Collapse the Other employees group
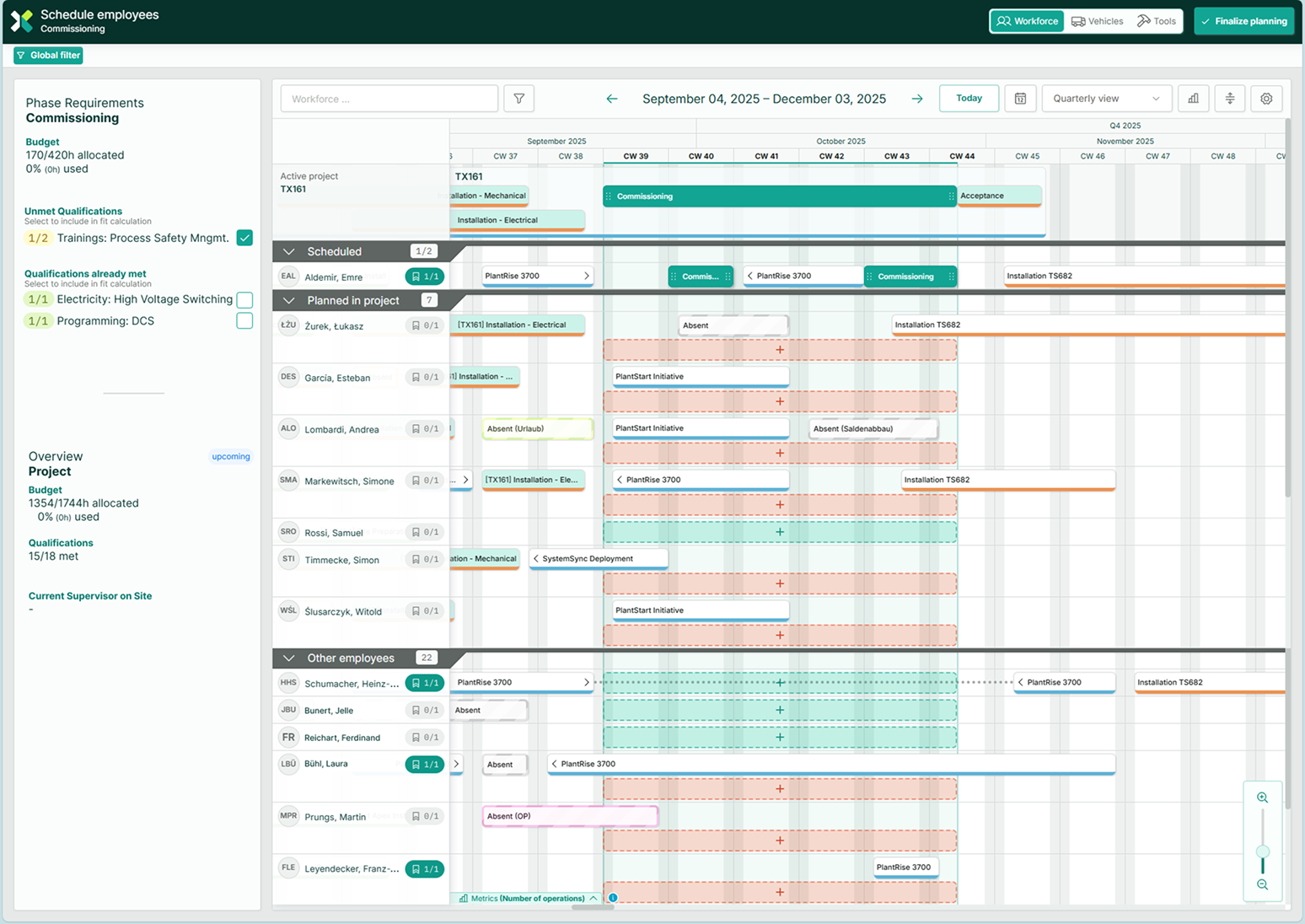Screen dimensions: 1305x924 click(289, 658)
